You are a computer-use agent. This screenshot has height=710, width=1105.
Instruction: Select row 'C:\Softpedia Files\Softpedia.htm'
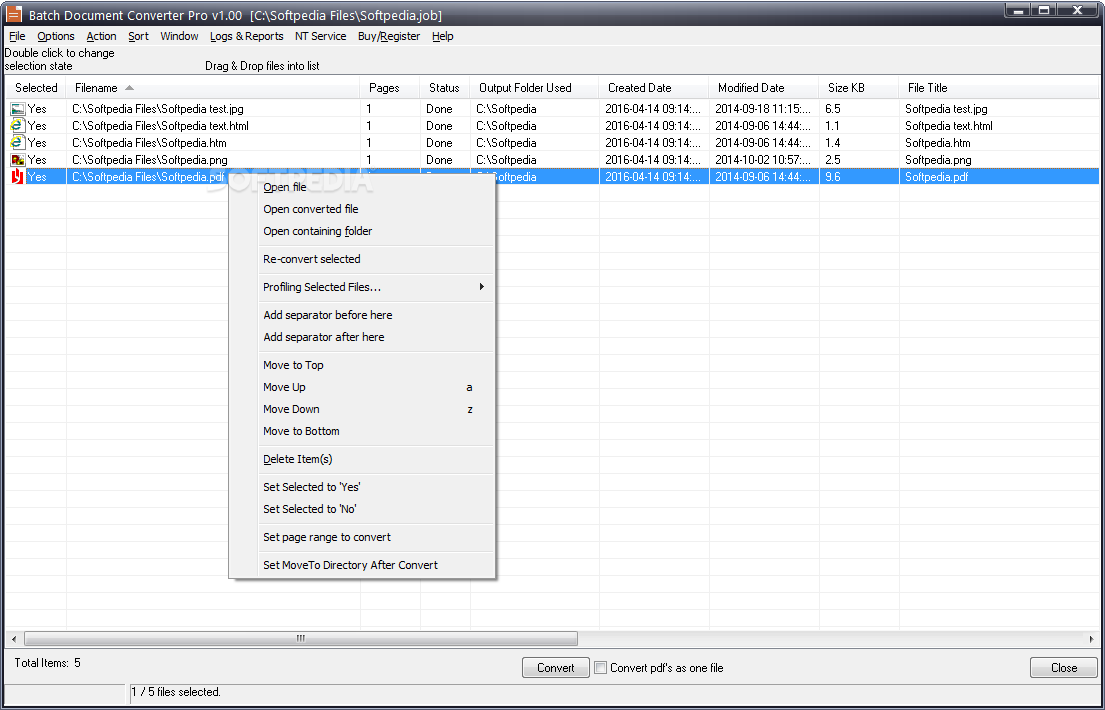tap(552, 142)
